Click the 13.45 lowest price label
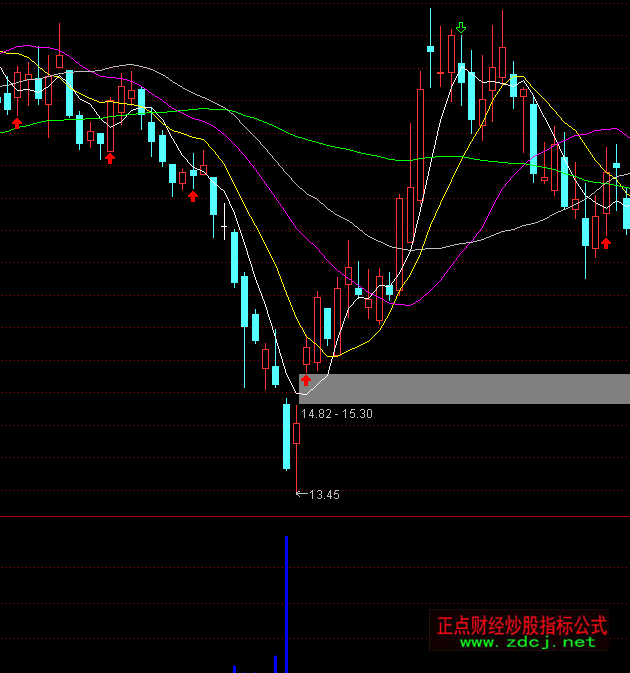630x673 pixels. tap(324, 494)
